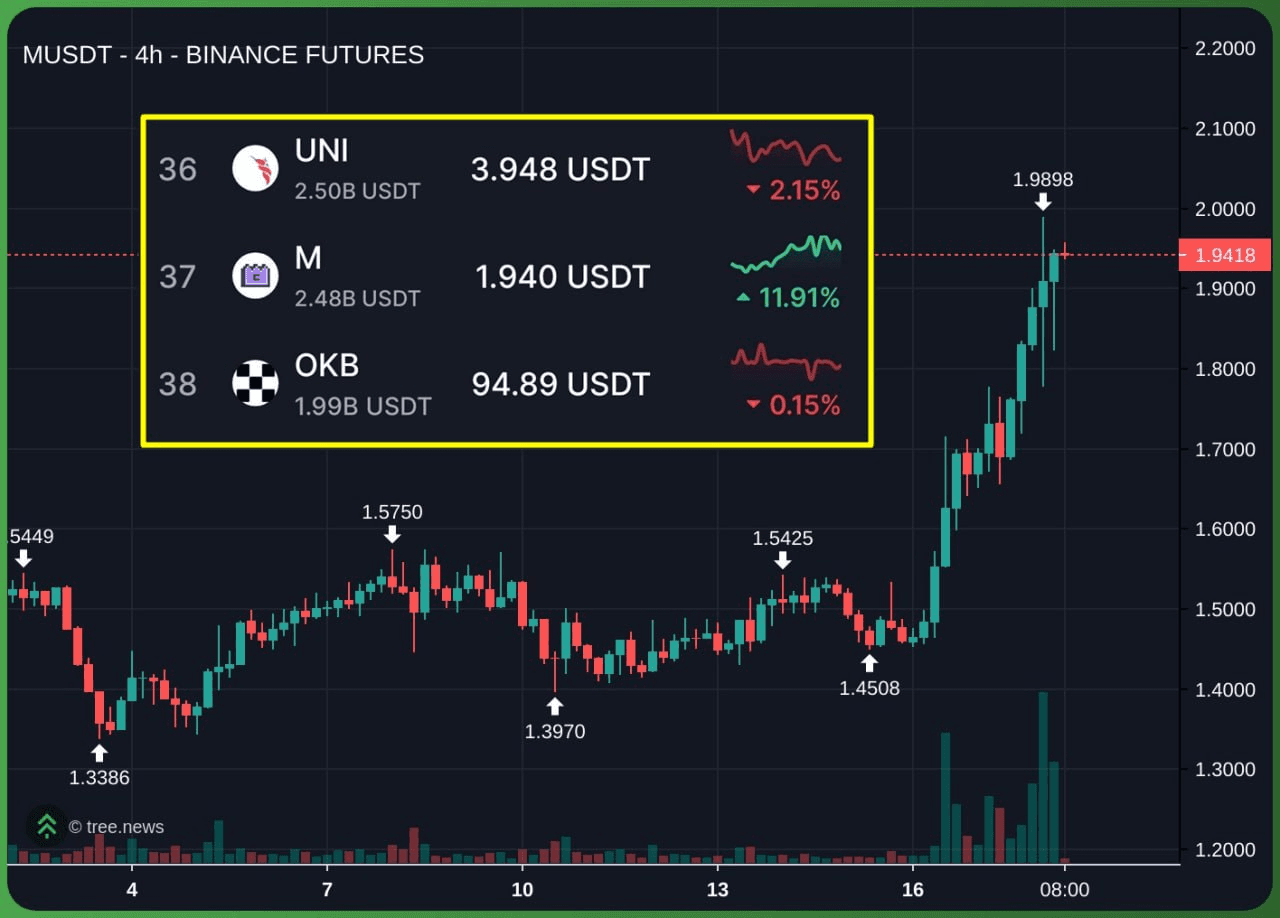Click the M token logo icon

pyautogui.click(x=255, y=276)
